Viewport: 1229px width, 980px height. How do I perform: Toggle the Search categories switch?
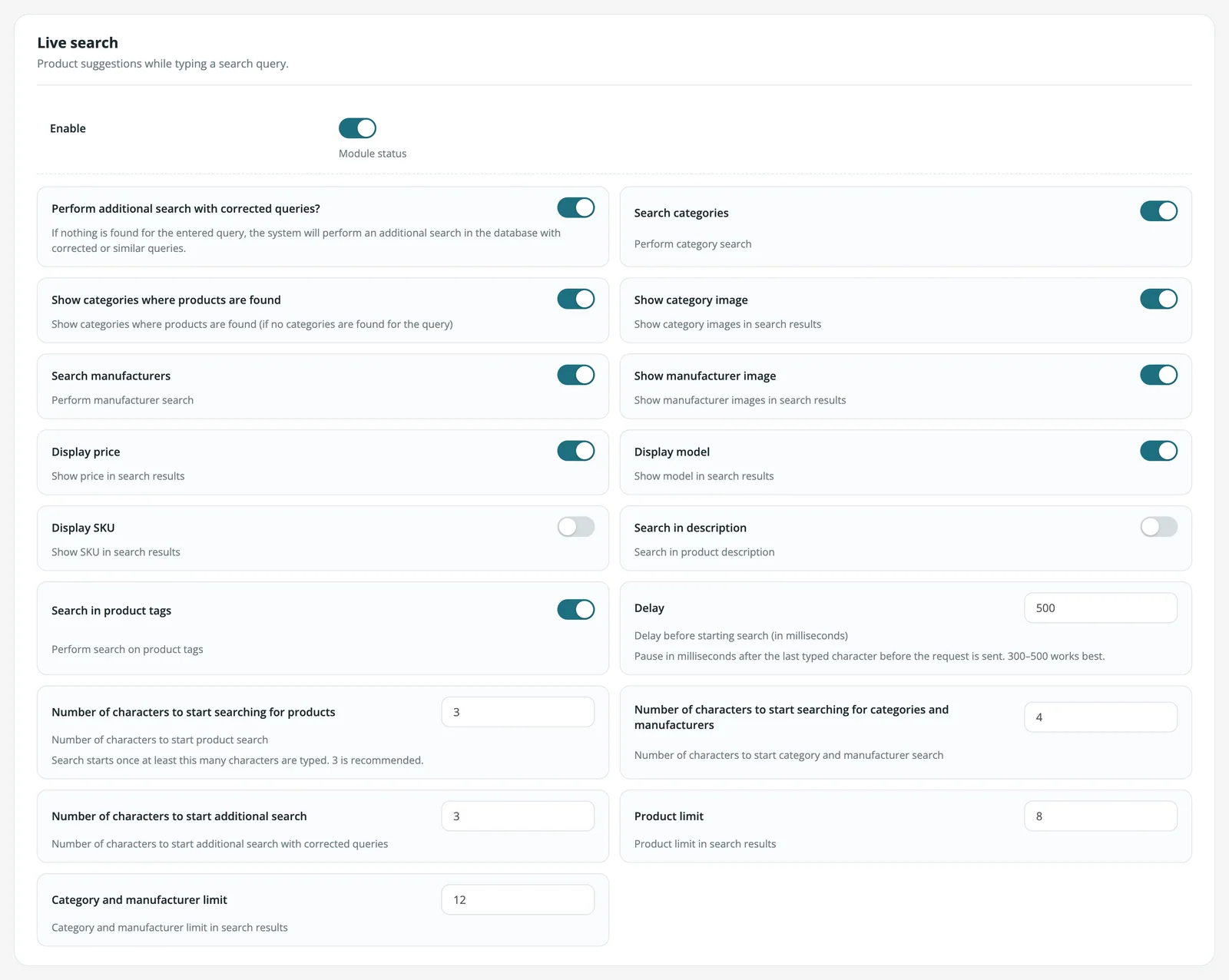[x=1158, y=211]
